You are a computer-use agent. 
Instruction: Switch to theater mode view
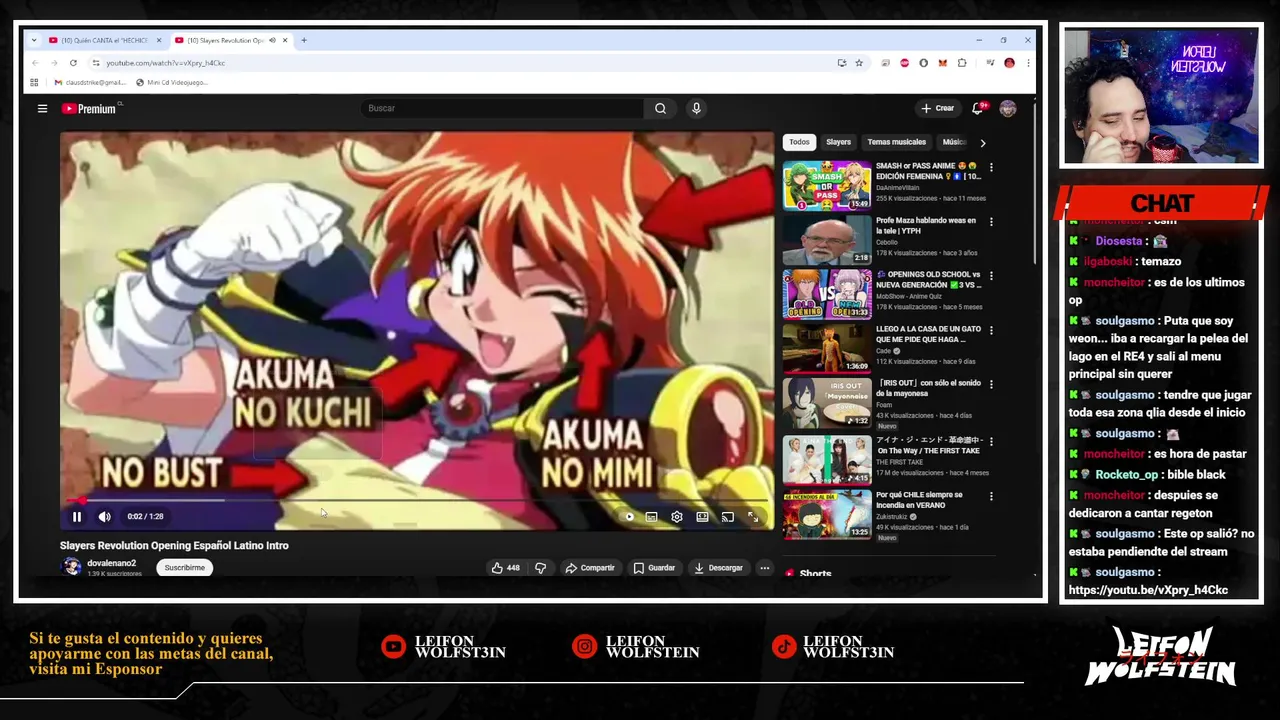[702, 517]
